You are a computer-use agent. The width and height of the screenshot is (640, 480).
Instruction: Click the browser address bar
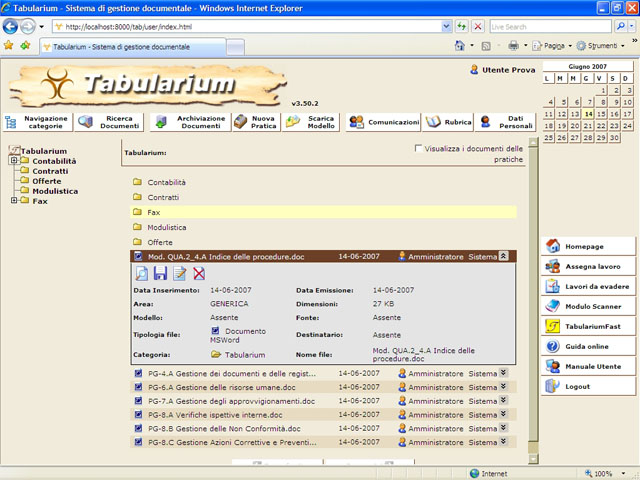point(248,27)
